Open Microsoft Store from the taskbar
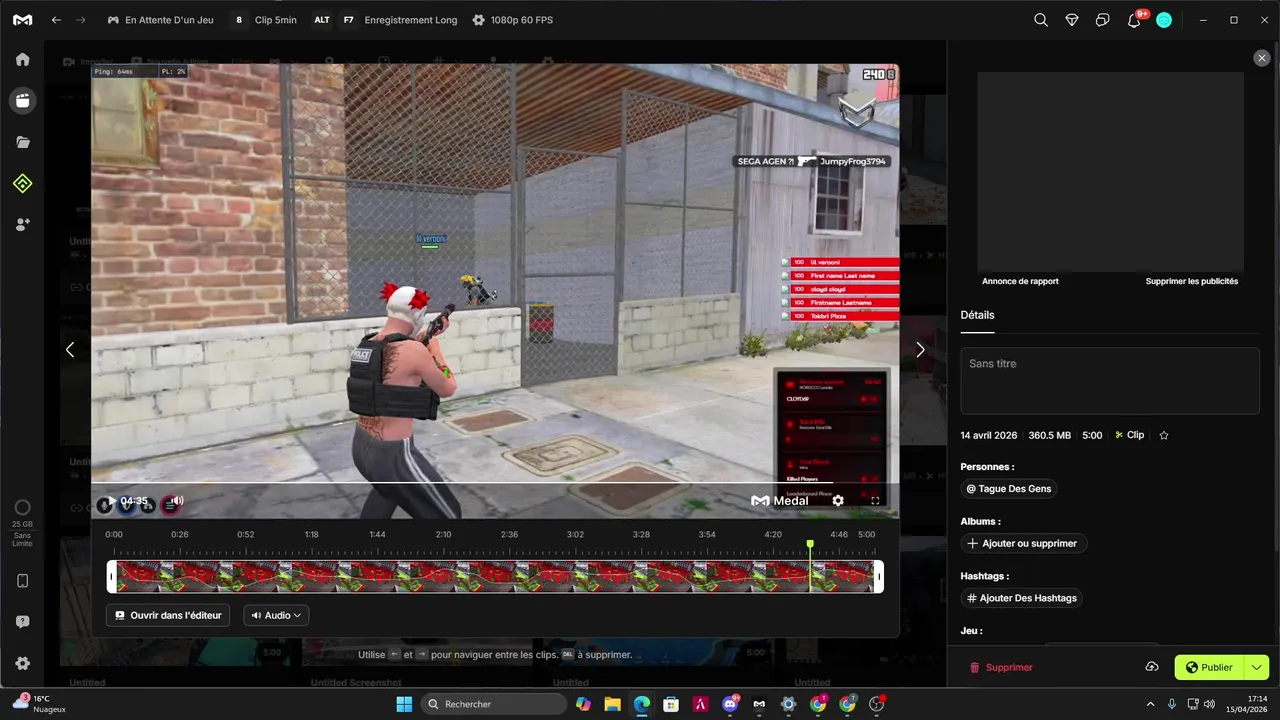 pyautogui.click(x=671, y=704)
